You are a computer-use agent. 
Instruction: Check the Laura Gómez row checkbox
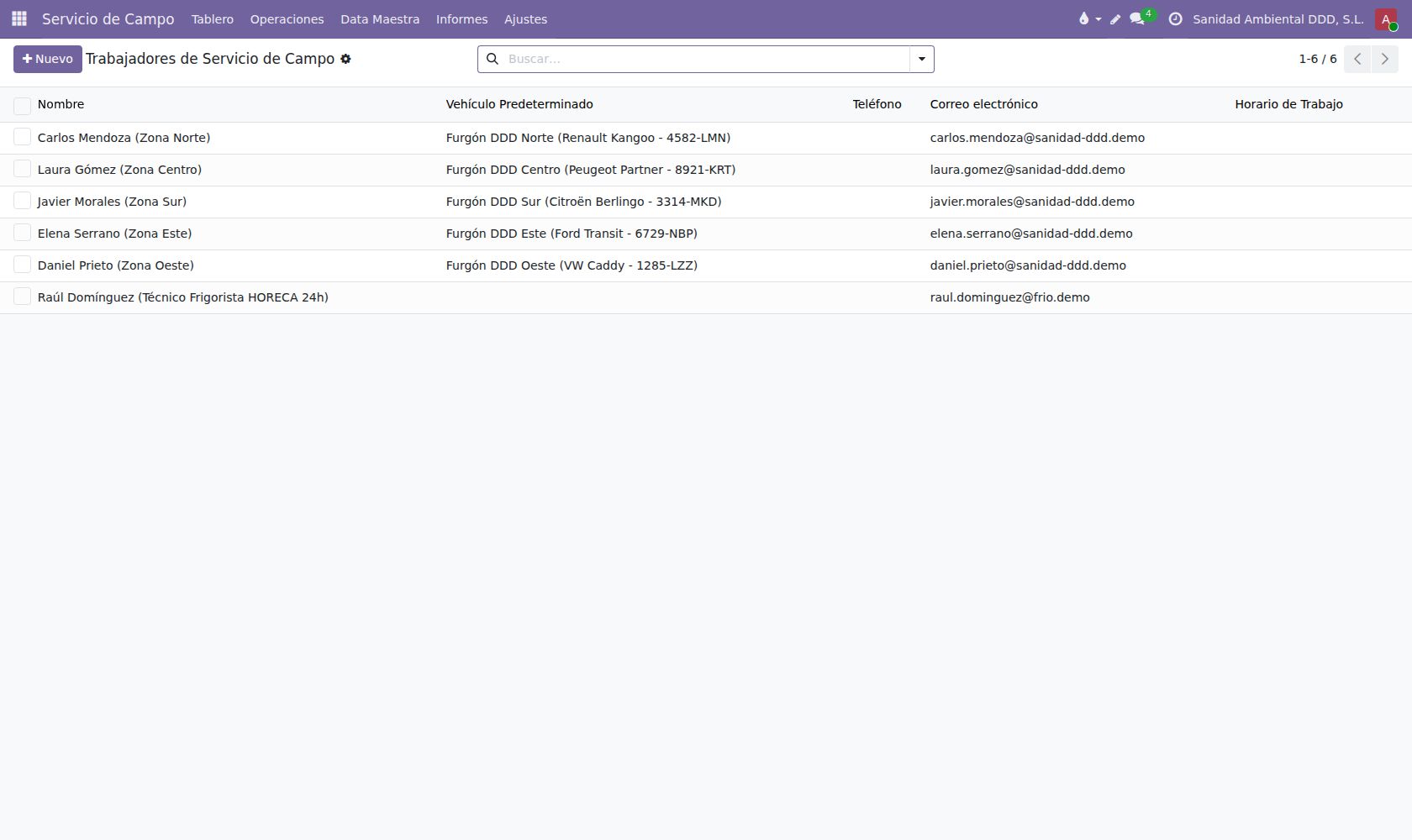tap(22, 169)
